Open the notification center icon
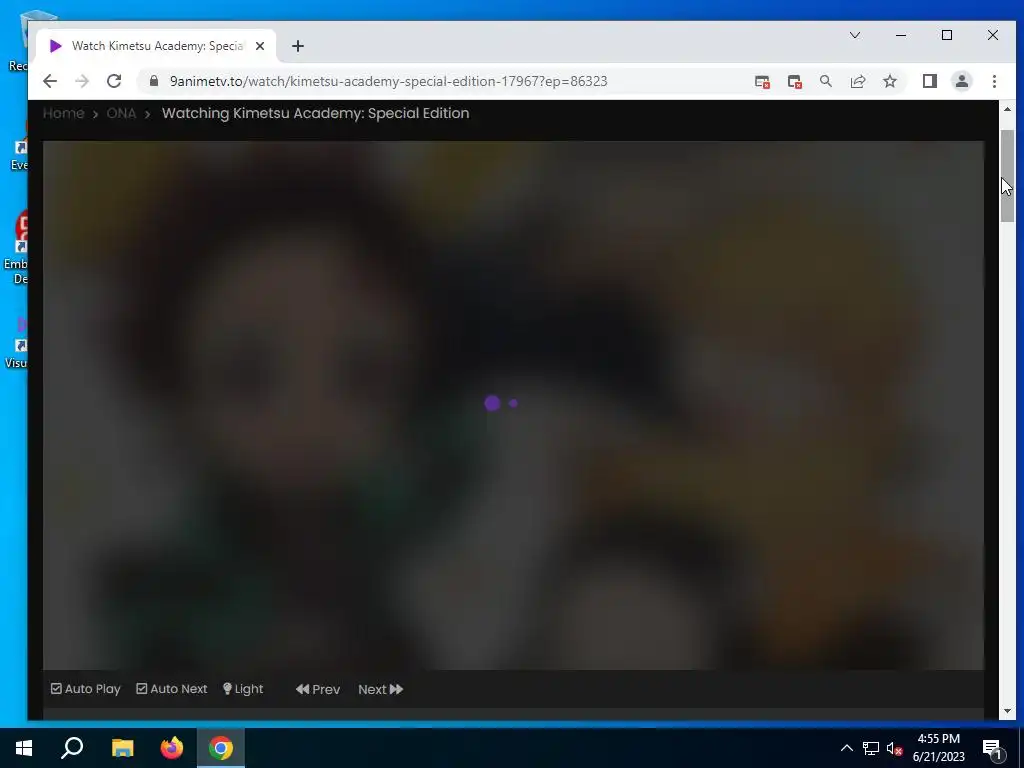The image size is (1024, 768). click(x=993, y=749)
